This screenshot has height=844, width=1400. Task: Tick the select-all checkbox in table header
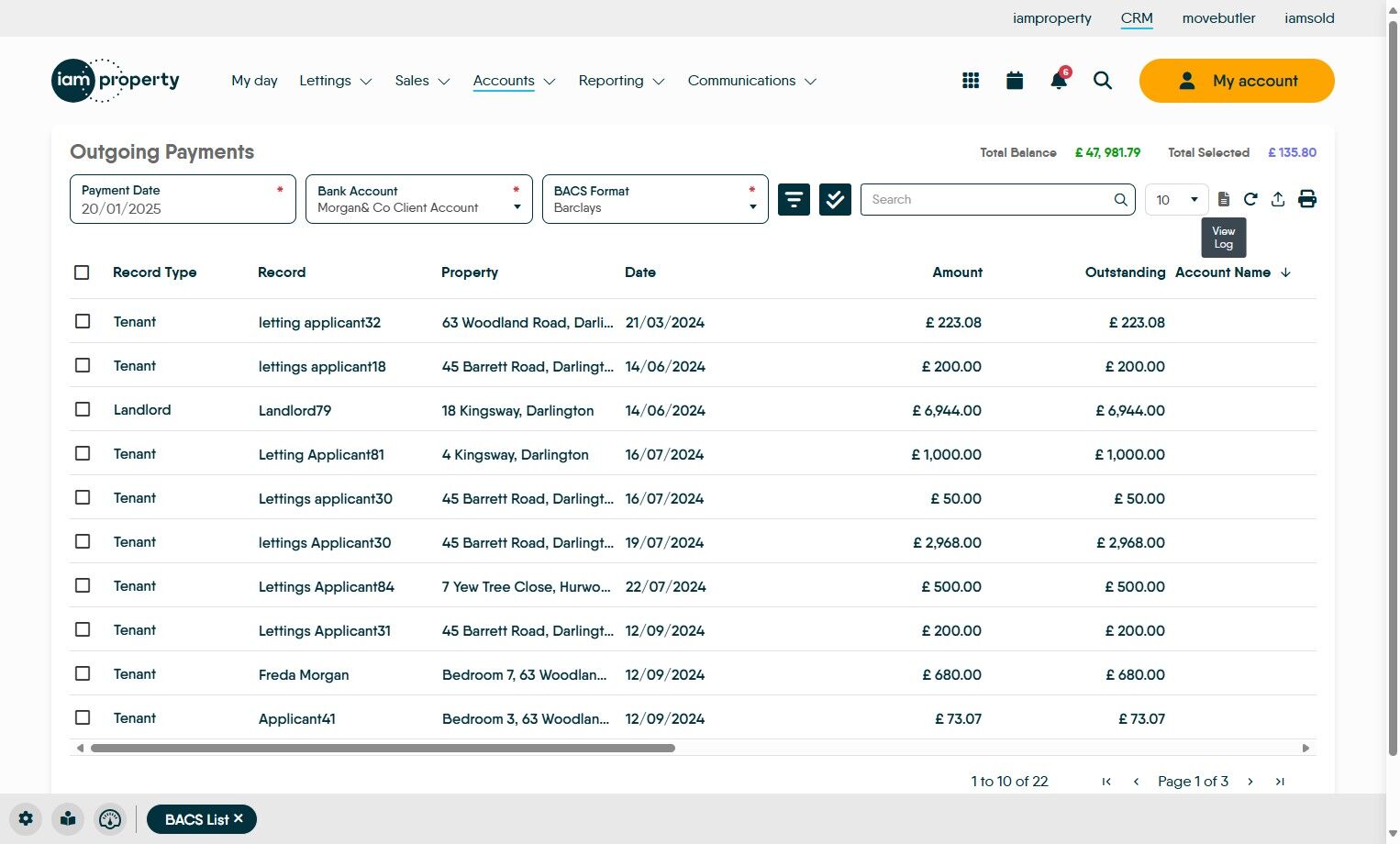[82, 272]
